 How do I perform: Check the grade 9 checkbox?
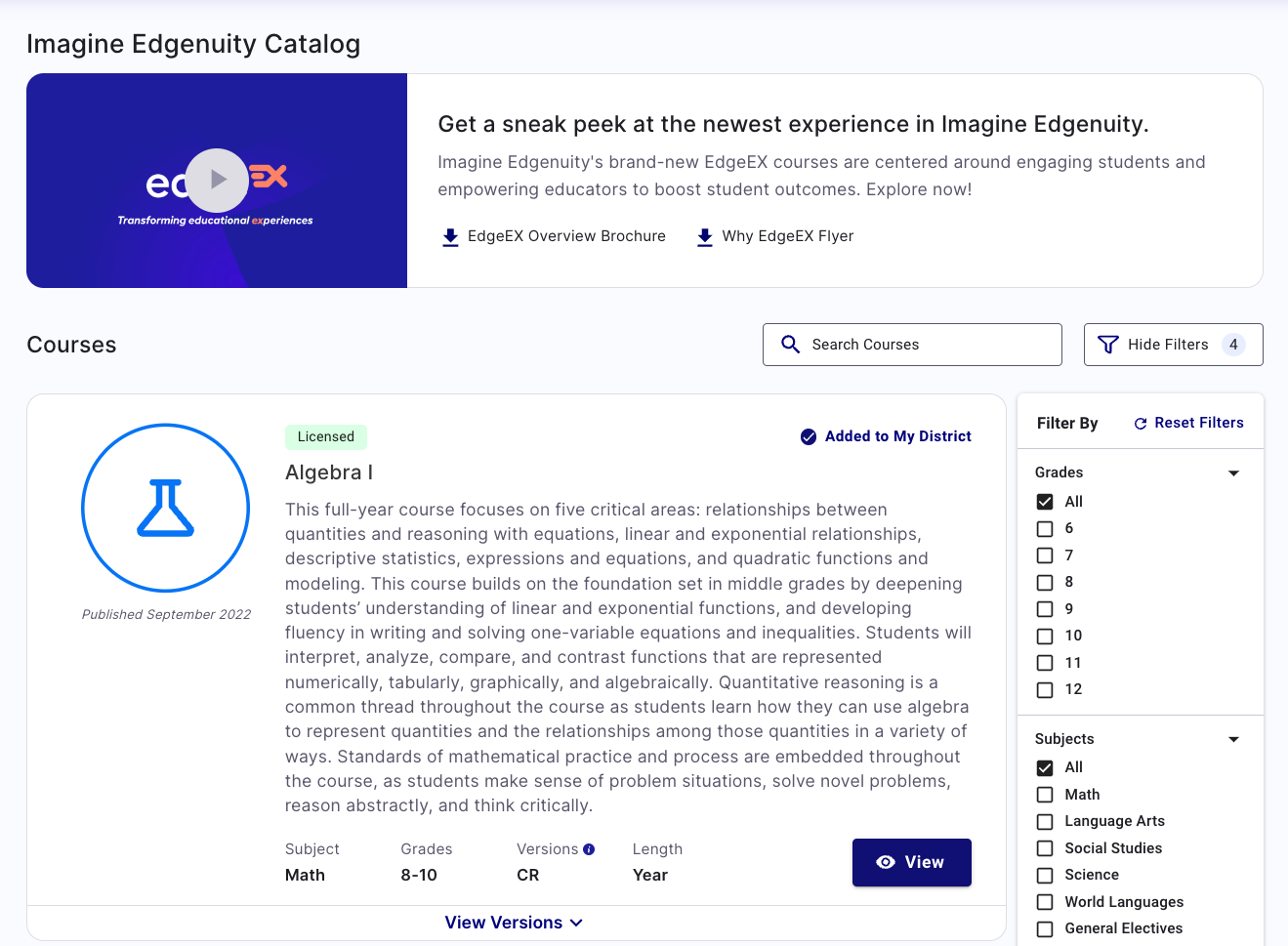click(x=1045, y=608)
